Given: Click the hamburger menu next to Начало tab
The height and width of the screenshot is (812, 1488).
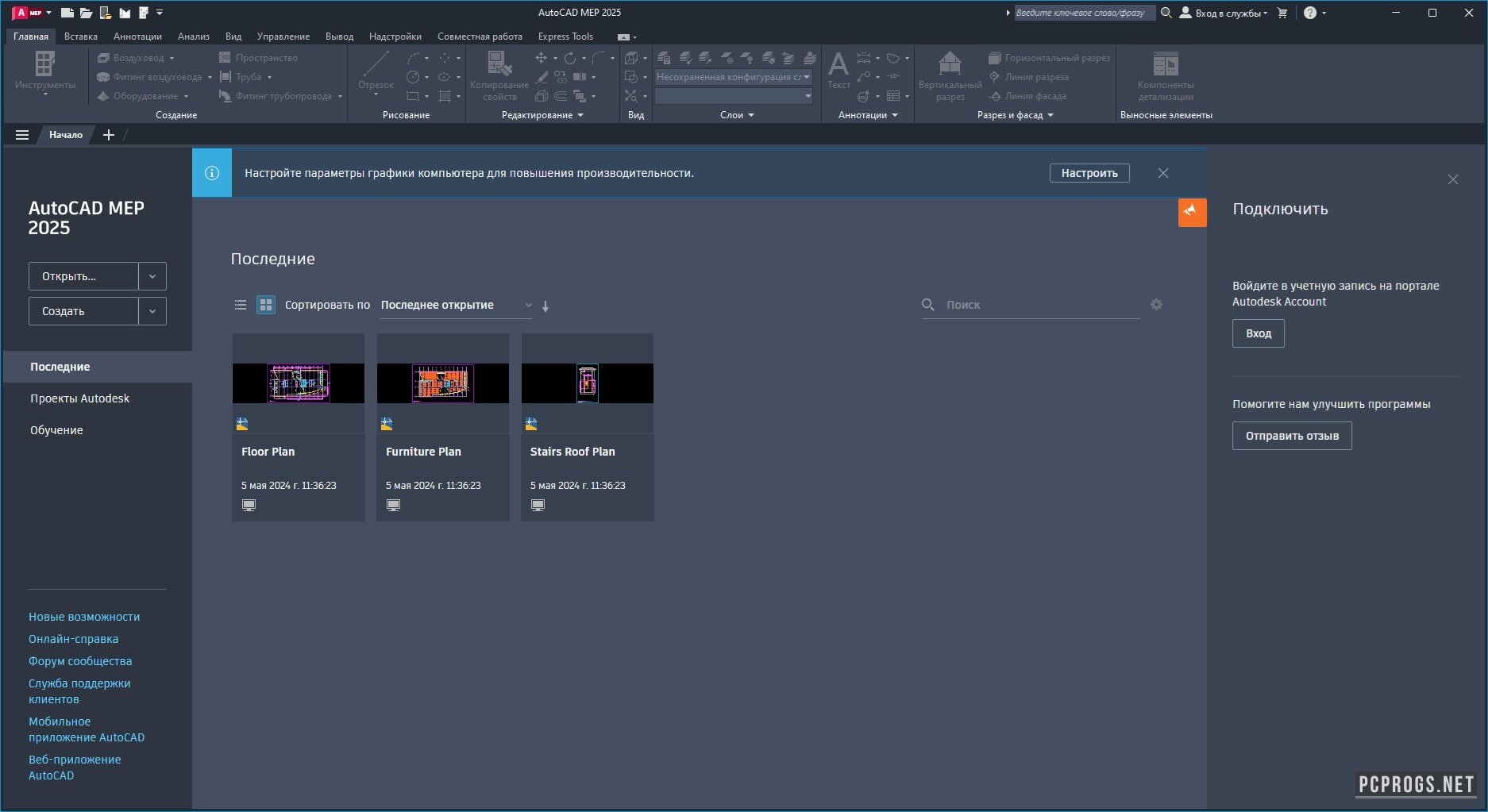Looking at the screenshot, I should pyautogui.click(x=22, y=135).
